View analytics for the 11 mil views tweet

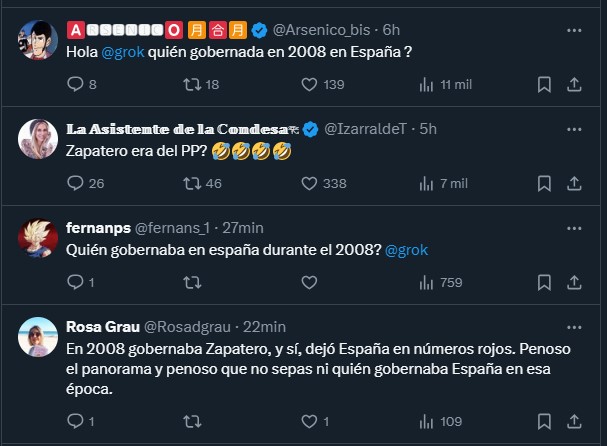(425, 85)
